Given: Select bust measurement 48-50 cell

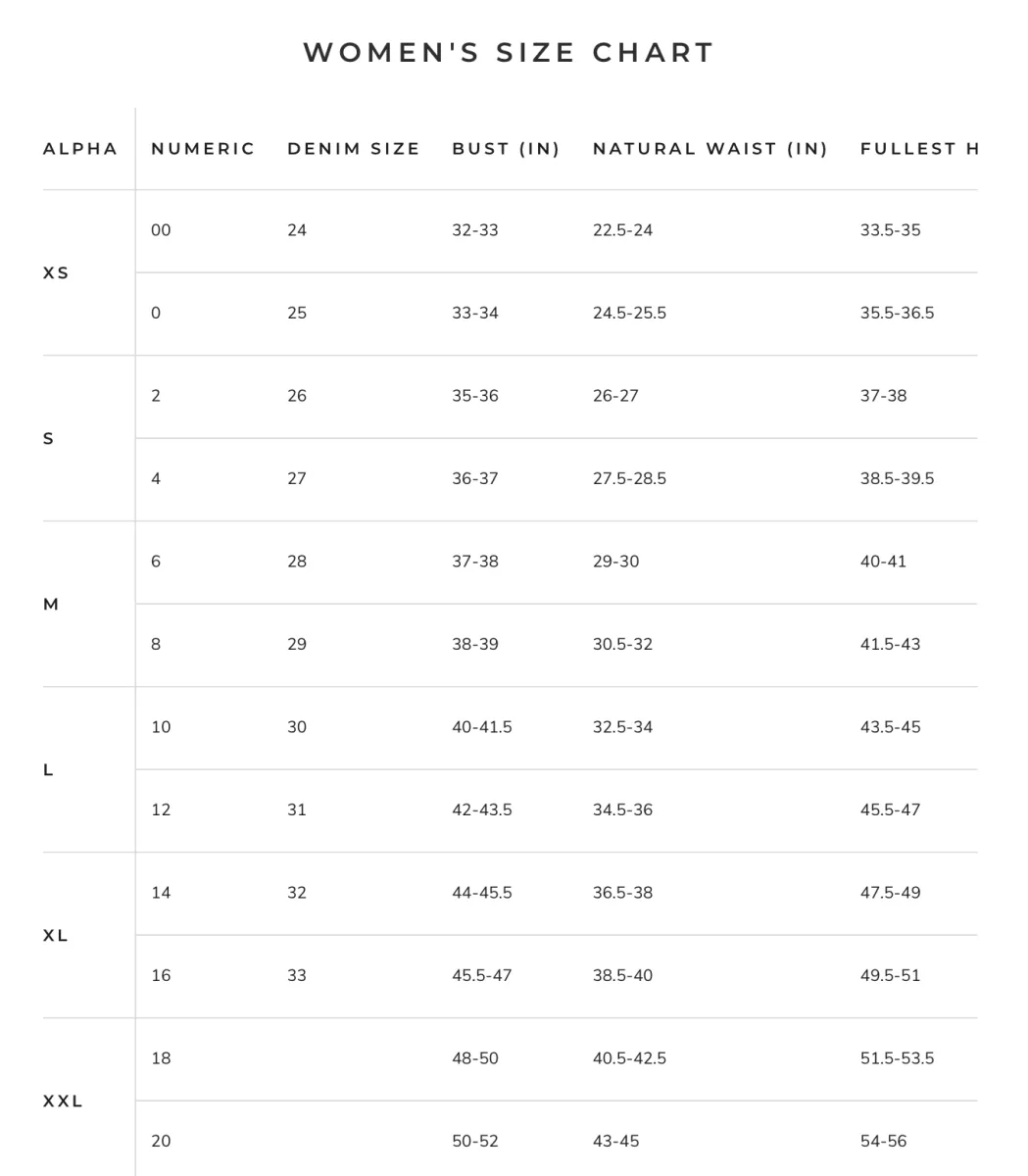Looking at the screenshot, I should pyautogui.click(x=475, y=1058).
